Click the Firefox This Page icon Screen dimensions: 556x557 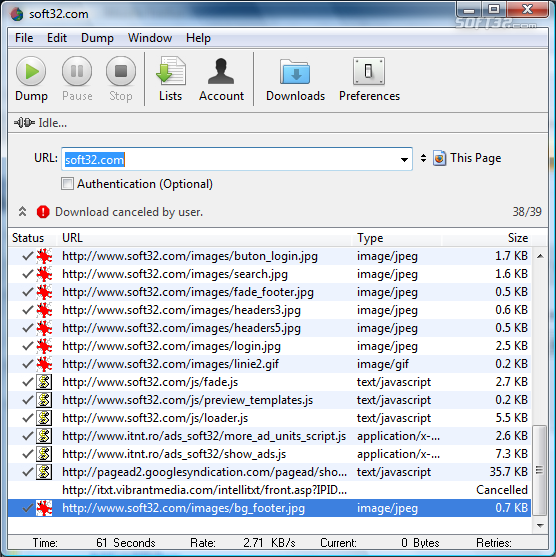[439, 158]
